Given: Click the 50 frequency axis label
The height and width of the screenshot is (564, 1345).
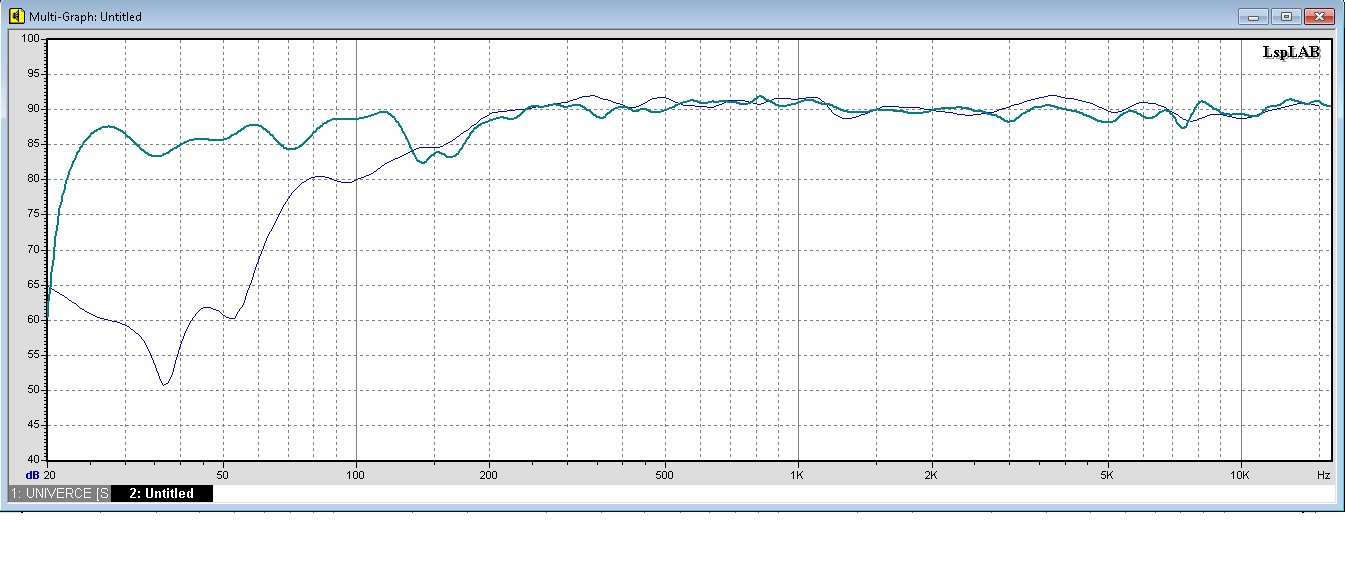Looking at the screenshot, I should coord(223,474).
